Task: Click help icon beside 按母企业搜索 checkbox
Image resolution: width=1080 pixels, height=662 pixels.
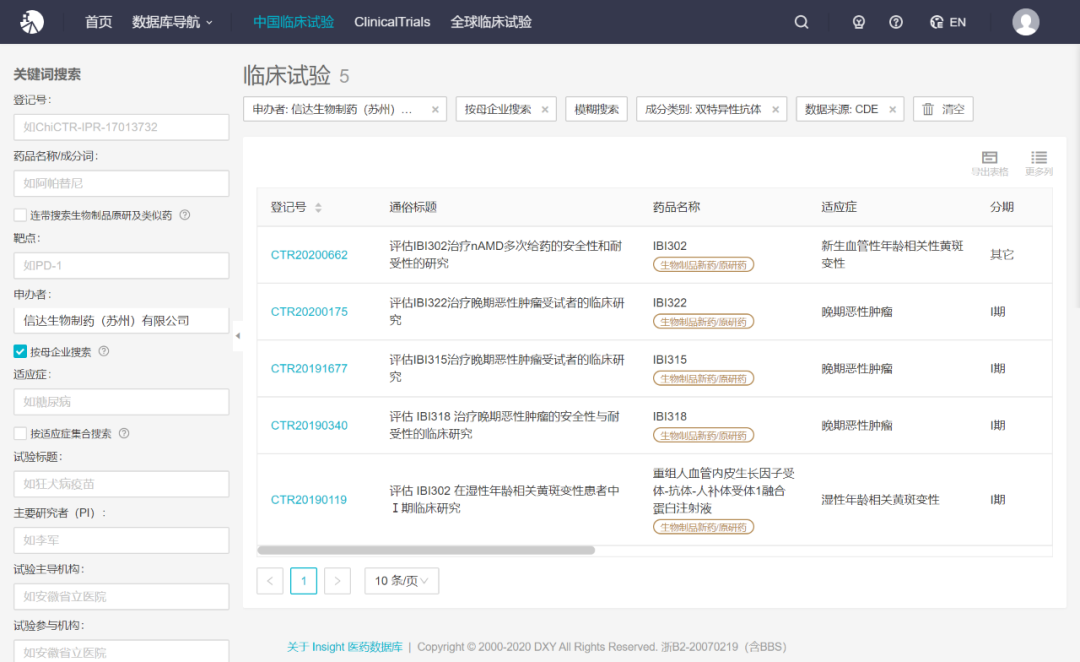Action: pyautogui.click(x=104, y=351)
